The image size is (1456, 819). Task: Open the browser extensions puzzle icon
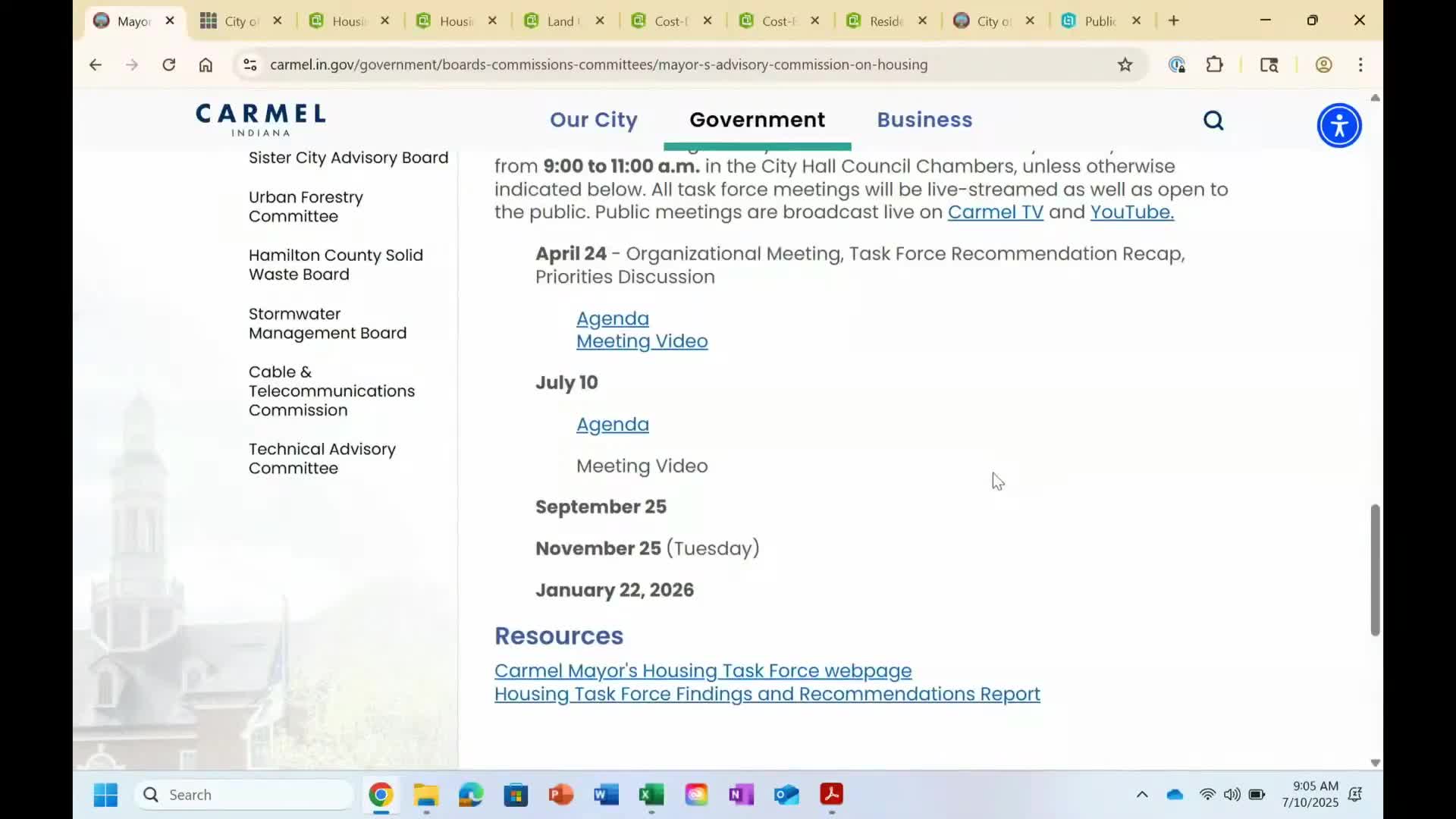pyautogui.click(x=1214, y=65)
